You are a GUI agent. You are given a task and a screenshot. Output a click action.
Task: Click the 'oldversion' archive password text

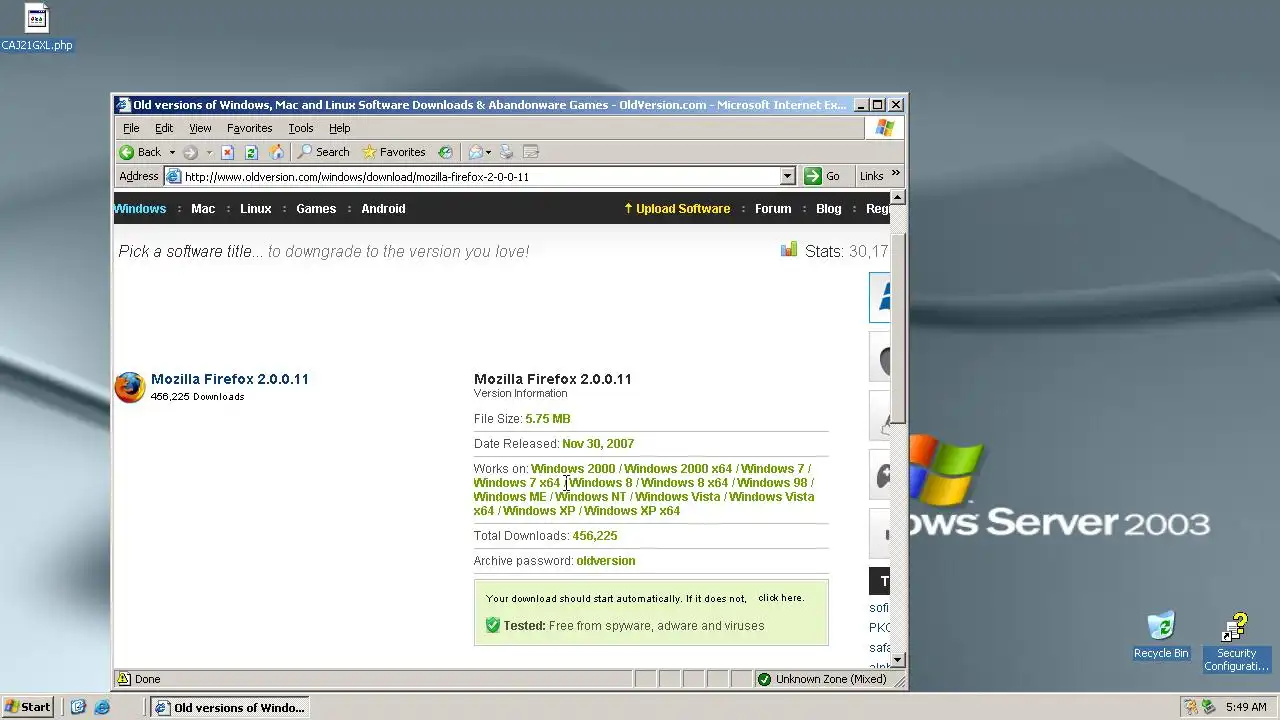(x=606, y=561)
